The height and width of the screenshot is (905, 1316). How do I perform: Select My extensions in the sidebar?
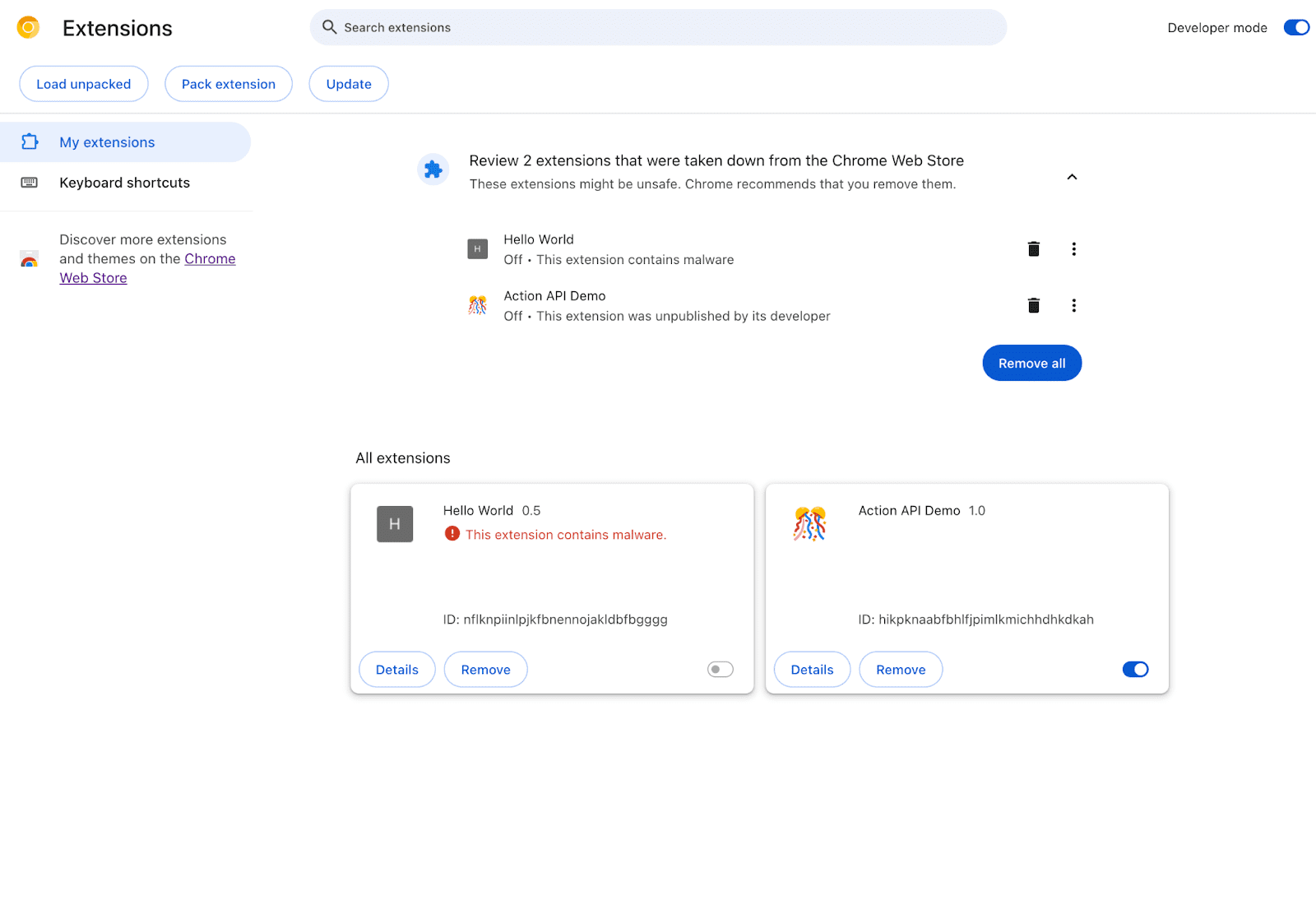pos(106,142)
